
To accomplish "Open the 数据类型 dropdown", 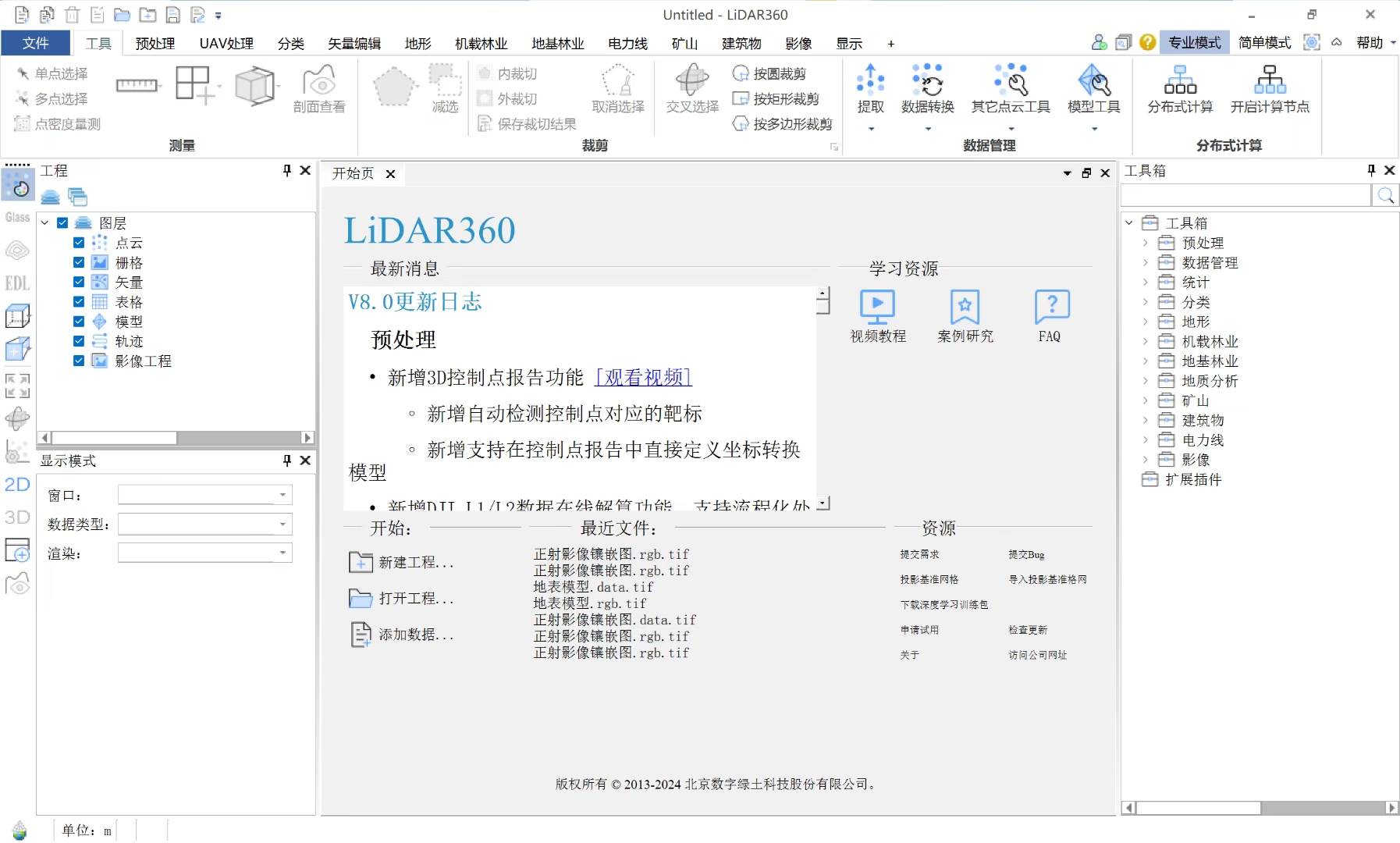I will [205, 524].
